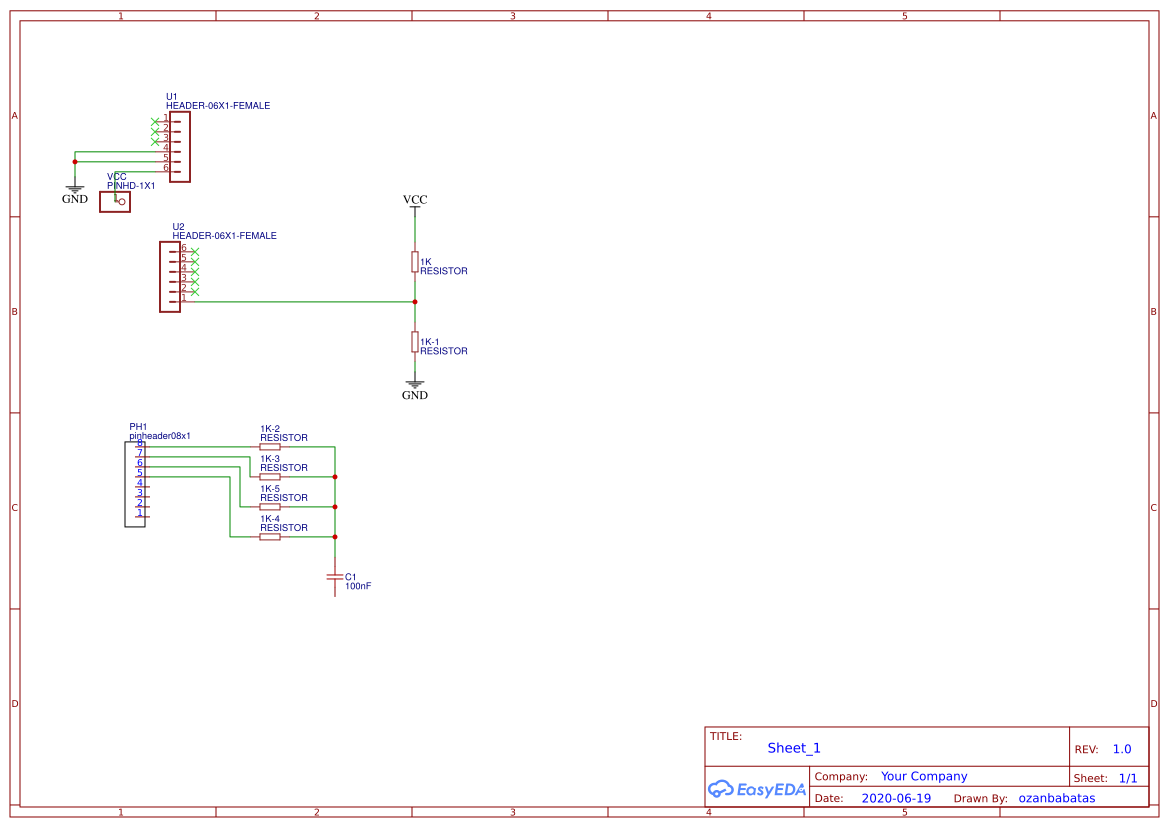
Task: Select the PINHD-1X1 VCC pin symbol
Action: 115,202
